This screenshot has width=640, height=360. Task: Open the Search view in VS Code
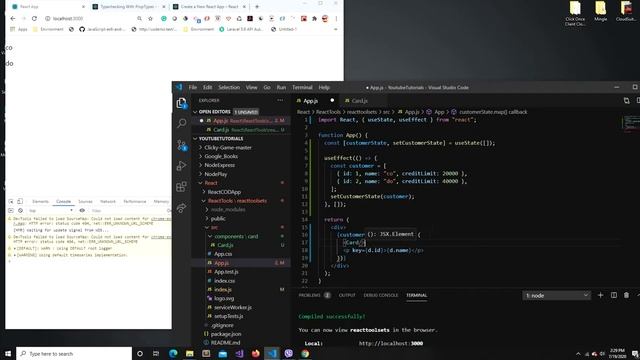[x=182, y=123]
